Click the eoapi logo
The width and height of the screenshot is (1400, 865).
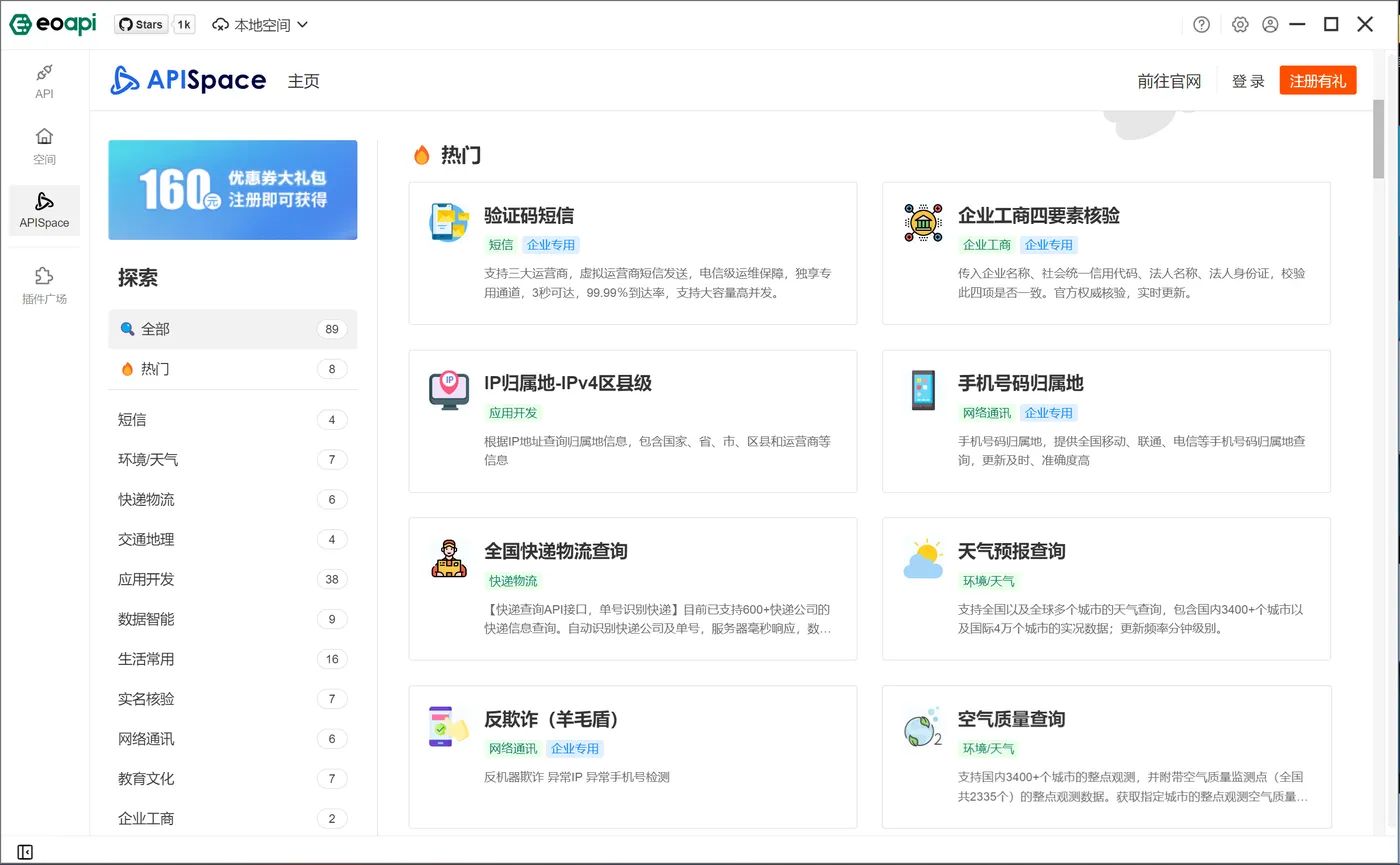coord(53,24)
